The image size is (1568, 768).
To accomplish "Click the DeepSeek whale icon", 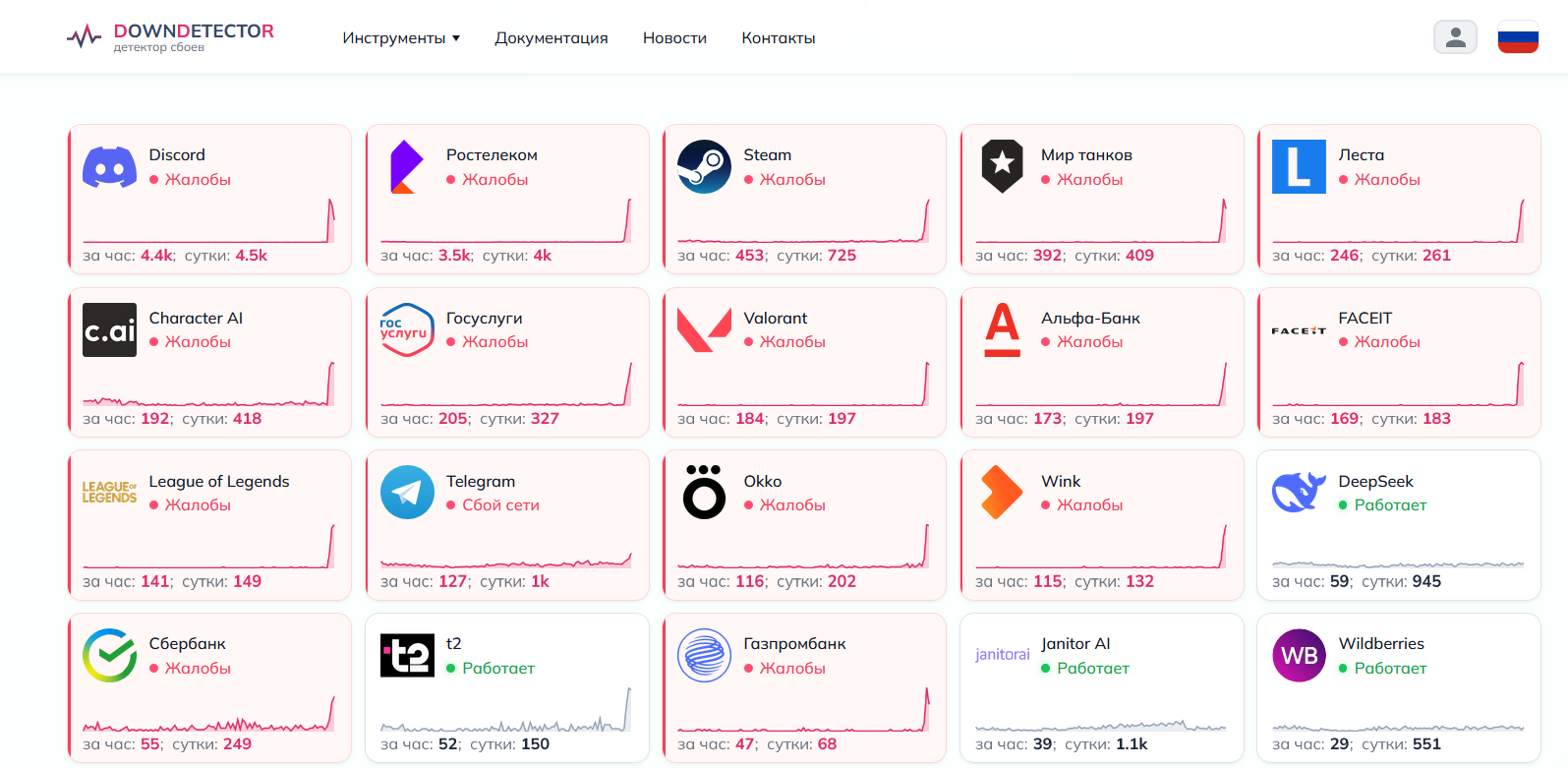I will click(1299, 493).
